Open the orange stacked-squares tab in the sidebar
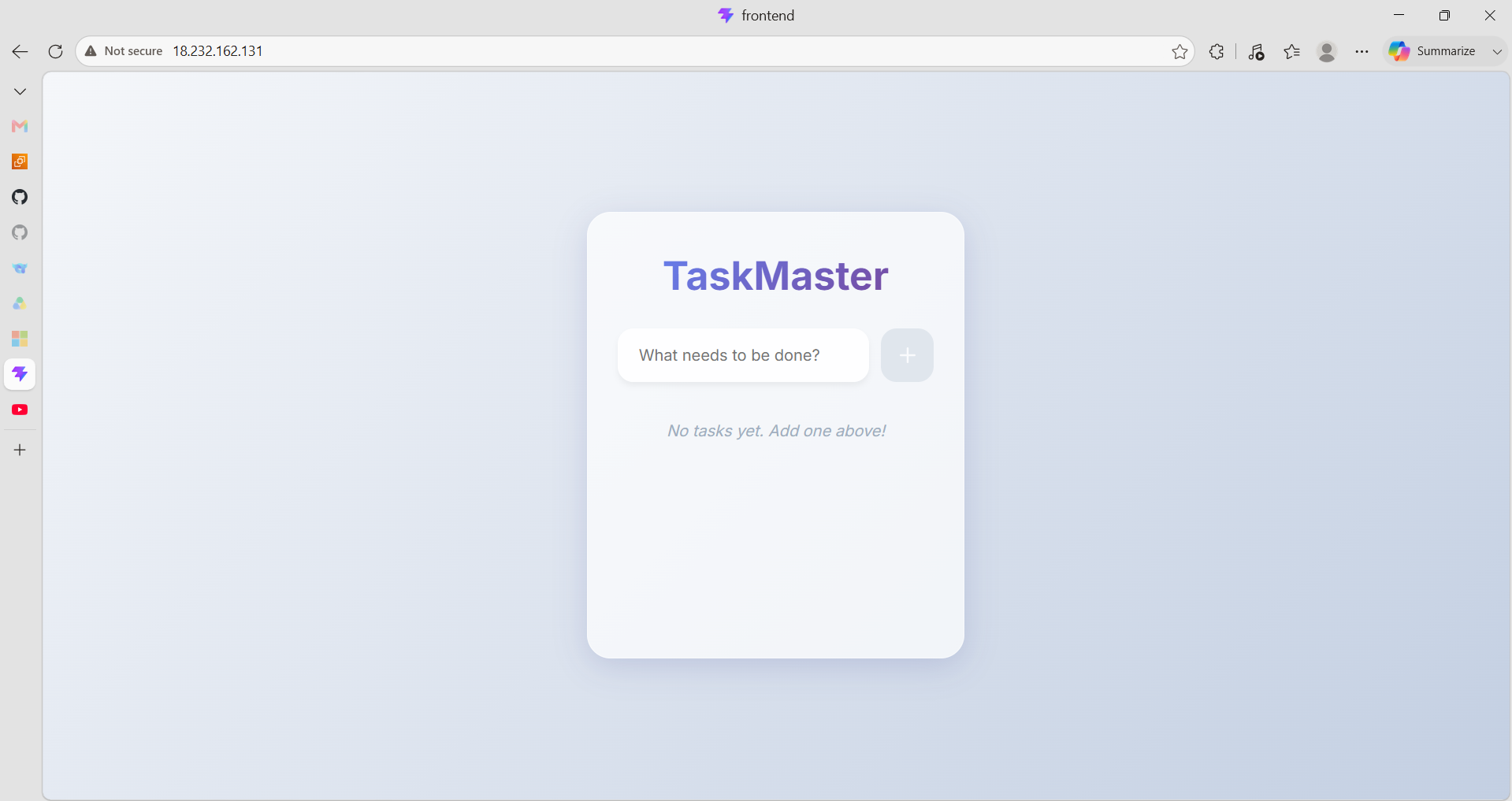The image size is (1512, 801). pyautogui.click(x=20, y=161)
